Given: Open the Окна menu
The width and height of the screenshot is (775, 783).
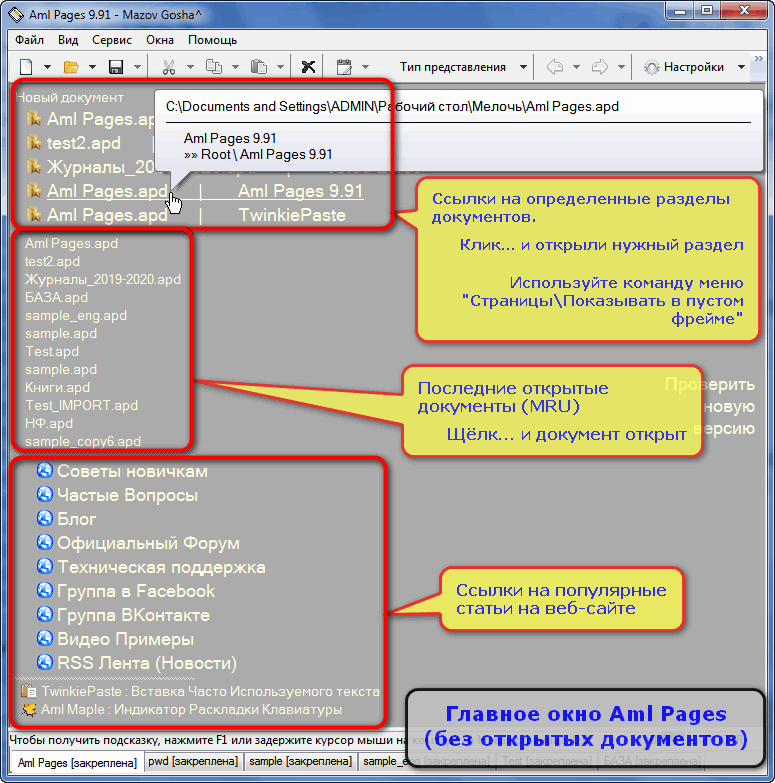Looking at the screenshot, I should (160, 40).
